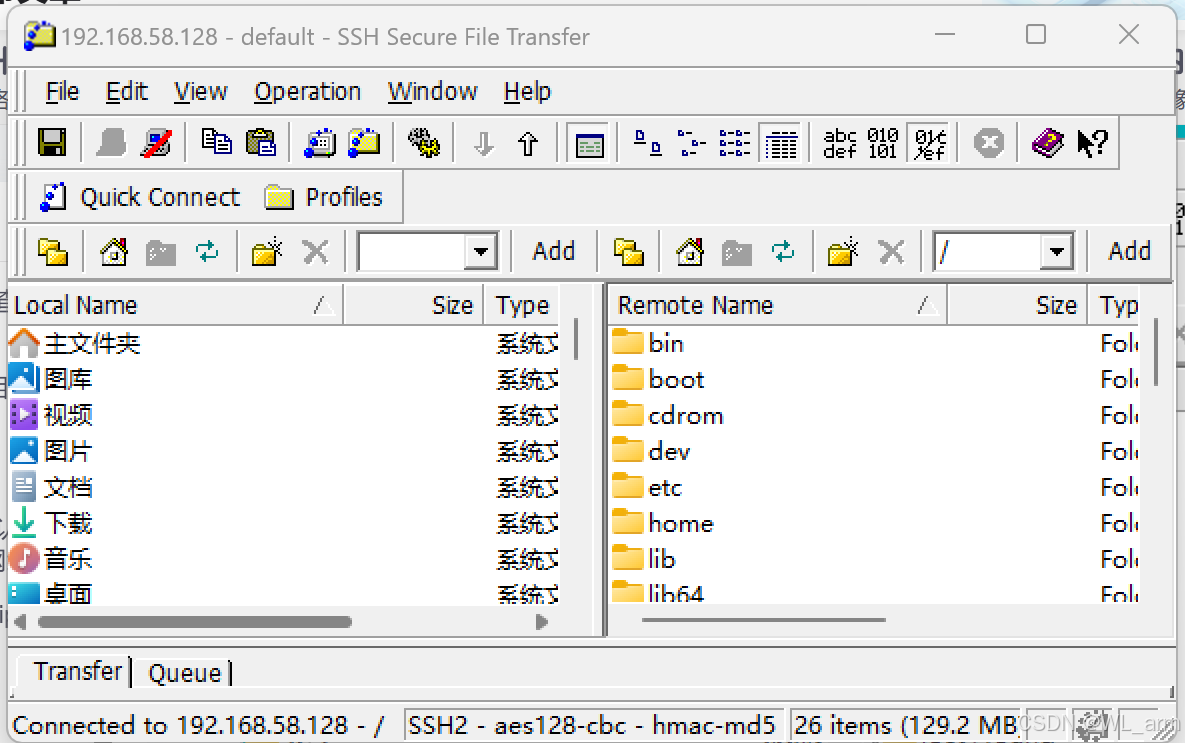Switch to List view icon
The height and width of the screenshot is (743, 1185).
coord(735,142)
